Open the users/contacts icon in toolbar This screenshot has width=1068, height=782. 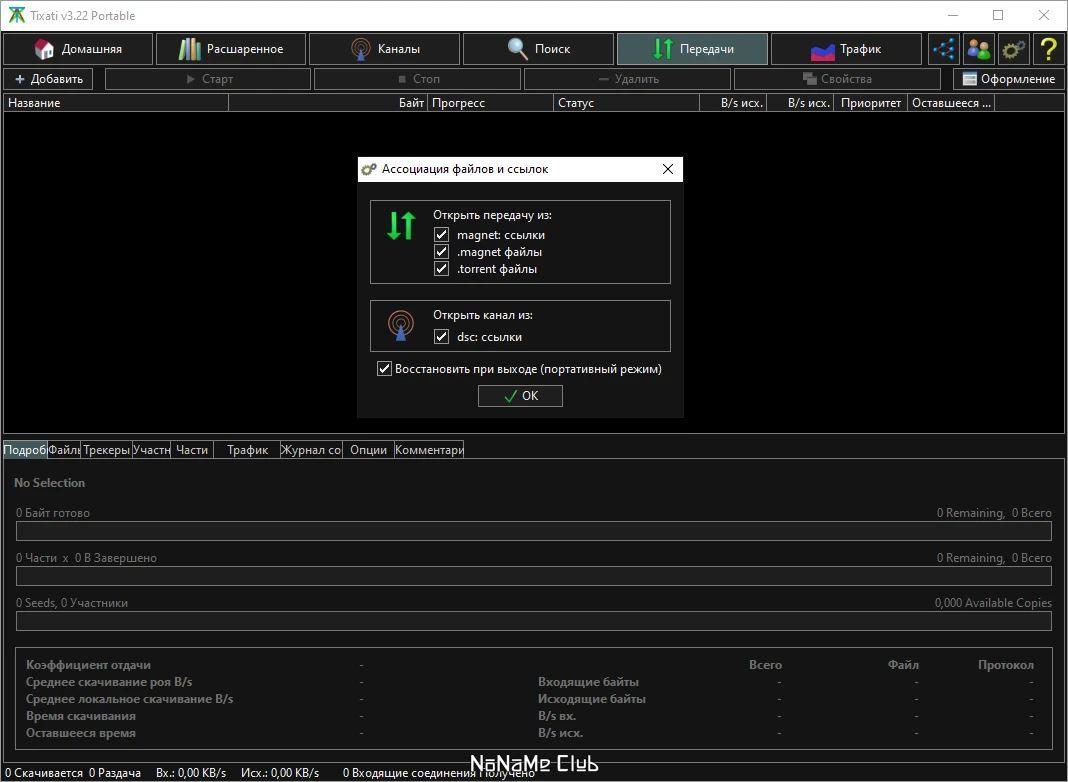(x=979, y=49)
